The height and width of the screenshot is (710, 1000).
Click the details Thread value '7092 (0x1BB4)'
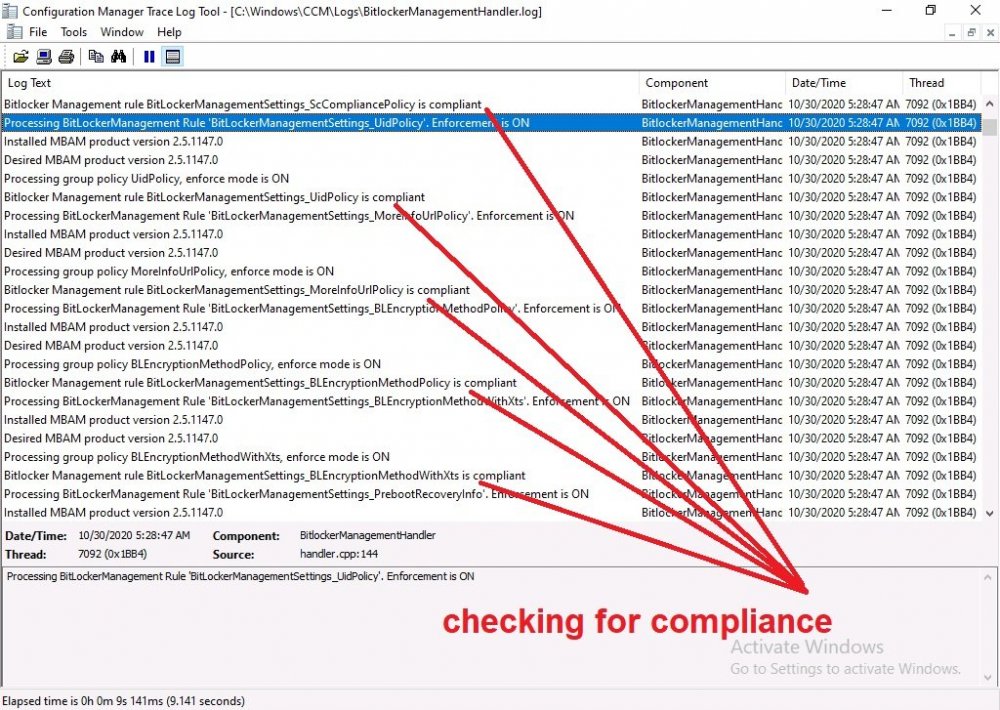click(112, 554)
